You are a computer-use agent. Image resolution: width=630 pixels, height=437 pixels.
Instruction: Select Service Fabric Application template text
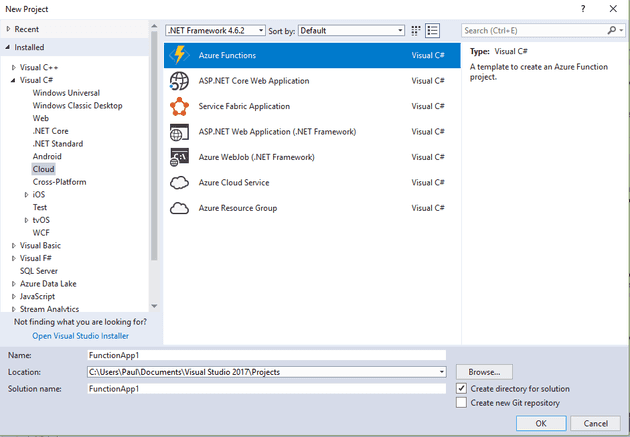click(x=244, y=106)
